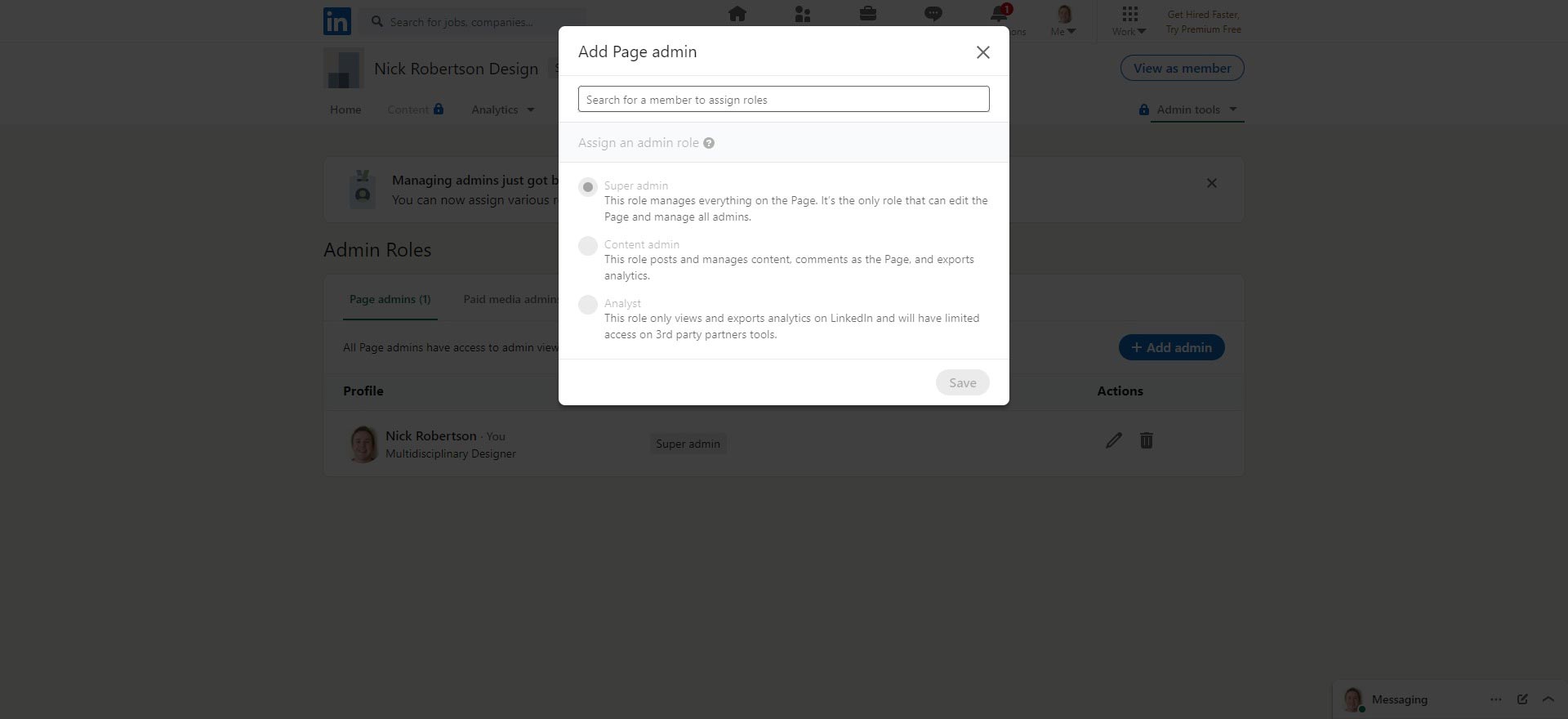This screenshot has height=719, width=1568.
Task: Expand Messaging panel with chevron
Action: point(1548,699)
